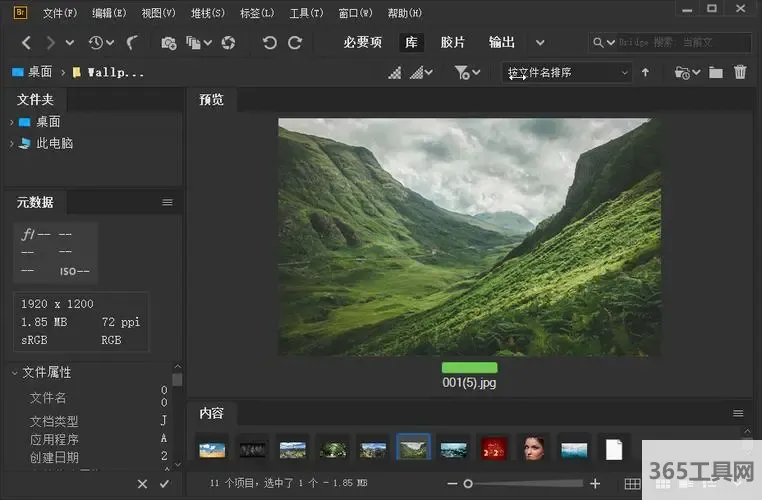This screenshot has height=500, width=762.
Task: Collapse the 文件属性 metadata section
Action: tap(14, 373)
